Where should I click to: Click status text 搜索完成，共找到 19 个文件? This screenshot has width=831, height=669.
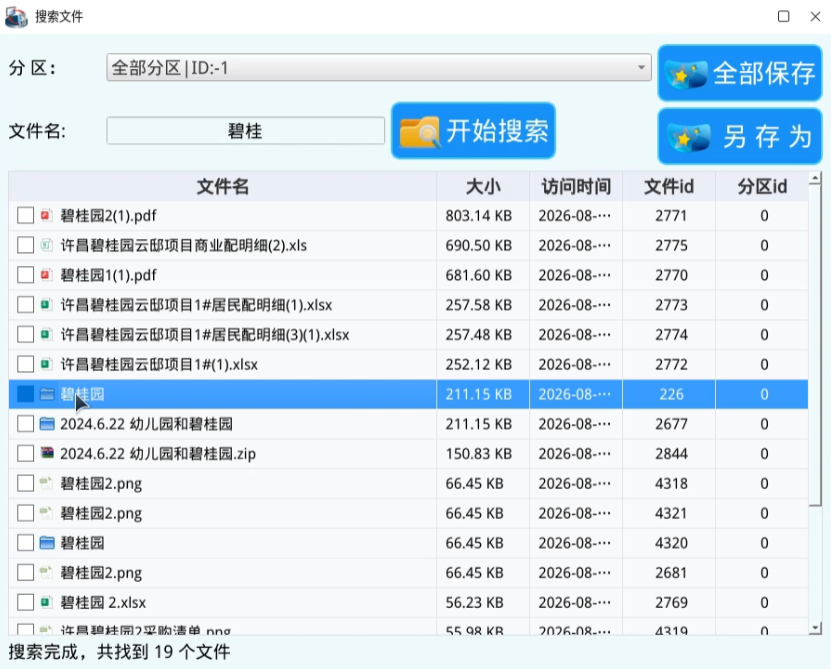(x=119, y=652)
